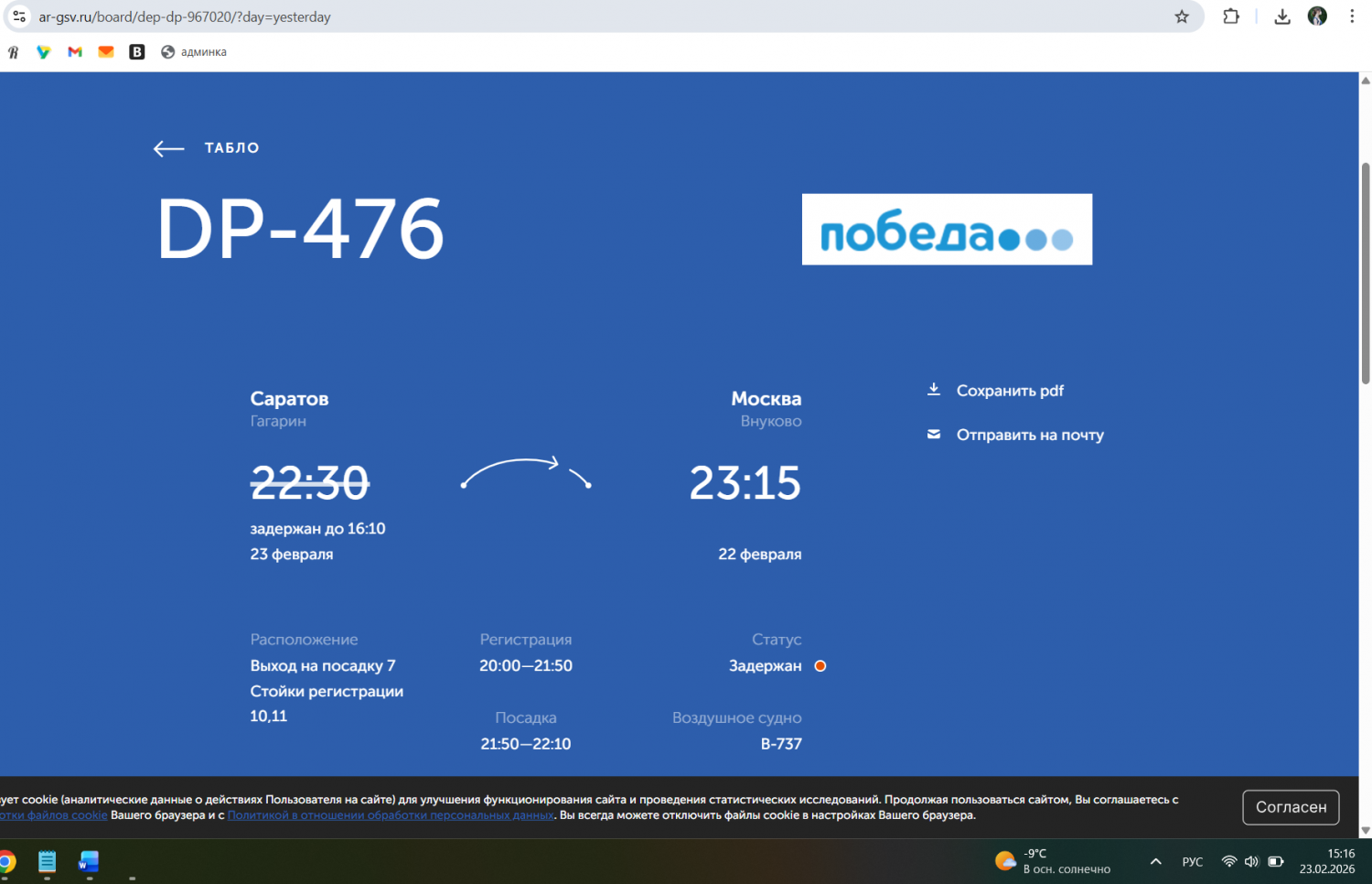Open the Word app in taskbar
This screenshot has width=1372, height=884.
pyautogui.click(x=89, y=861)
